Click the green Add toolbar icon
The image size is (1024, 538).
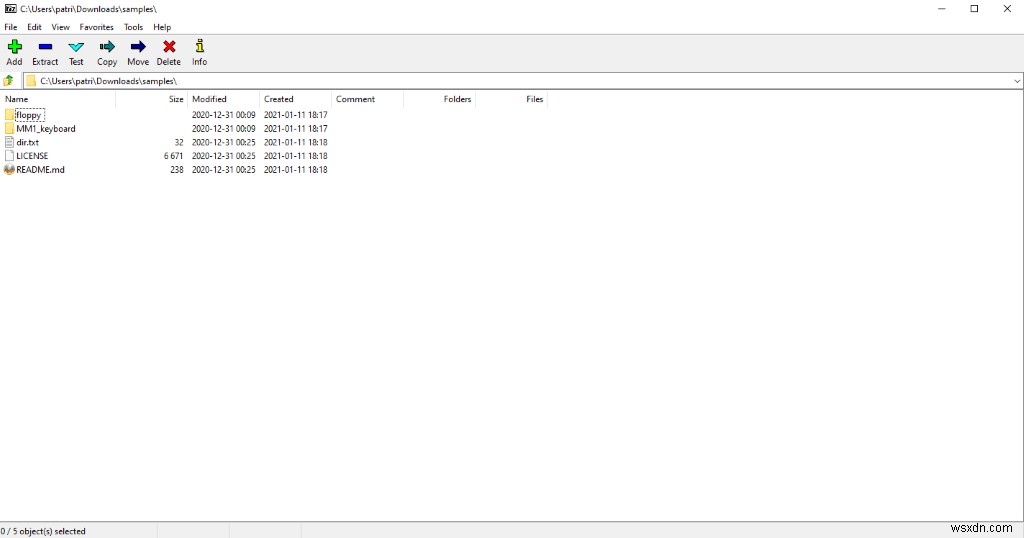click(x=14, y=47)
